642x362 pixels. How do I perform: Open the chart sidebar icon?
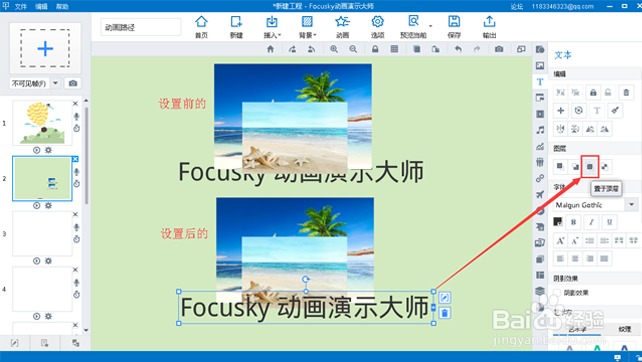(540, 146)
